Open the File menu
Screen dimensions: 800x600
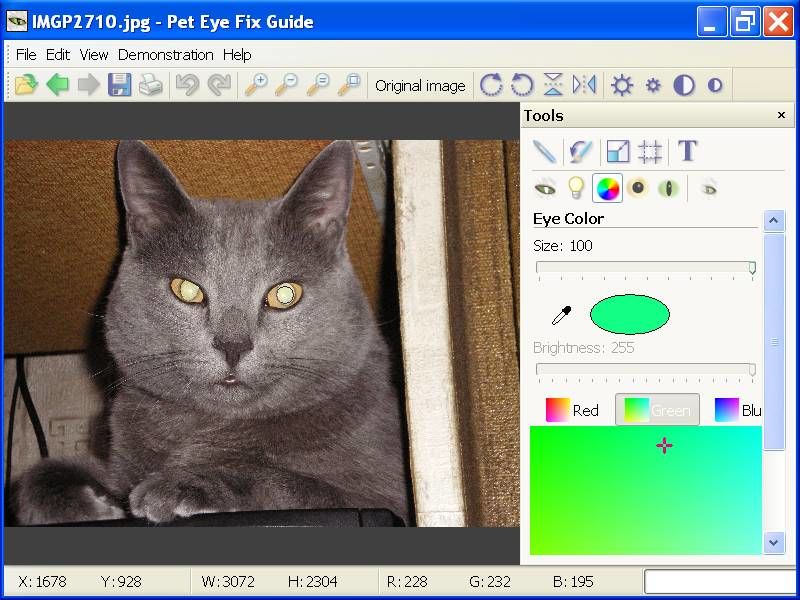25,54
